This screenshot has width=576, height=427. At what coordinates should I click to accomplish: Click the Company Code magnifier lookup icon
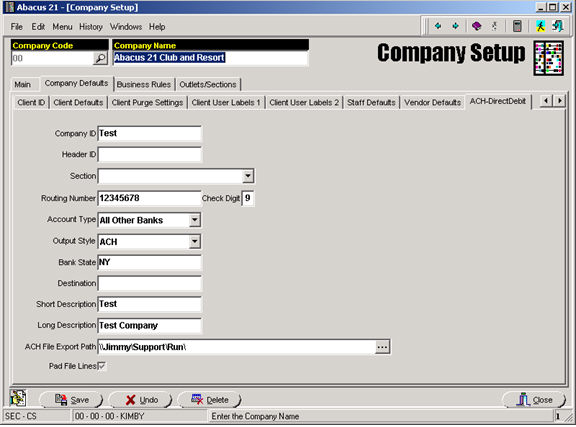(x=100, y=58)
